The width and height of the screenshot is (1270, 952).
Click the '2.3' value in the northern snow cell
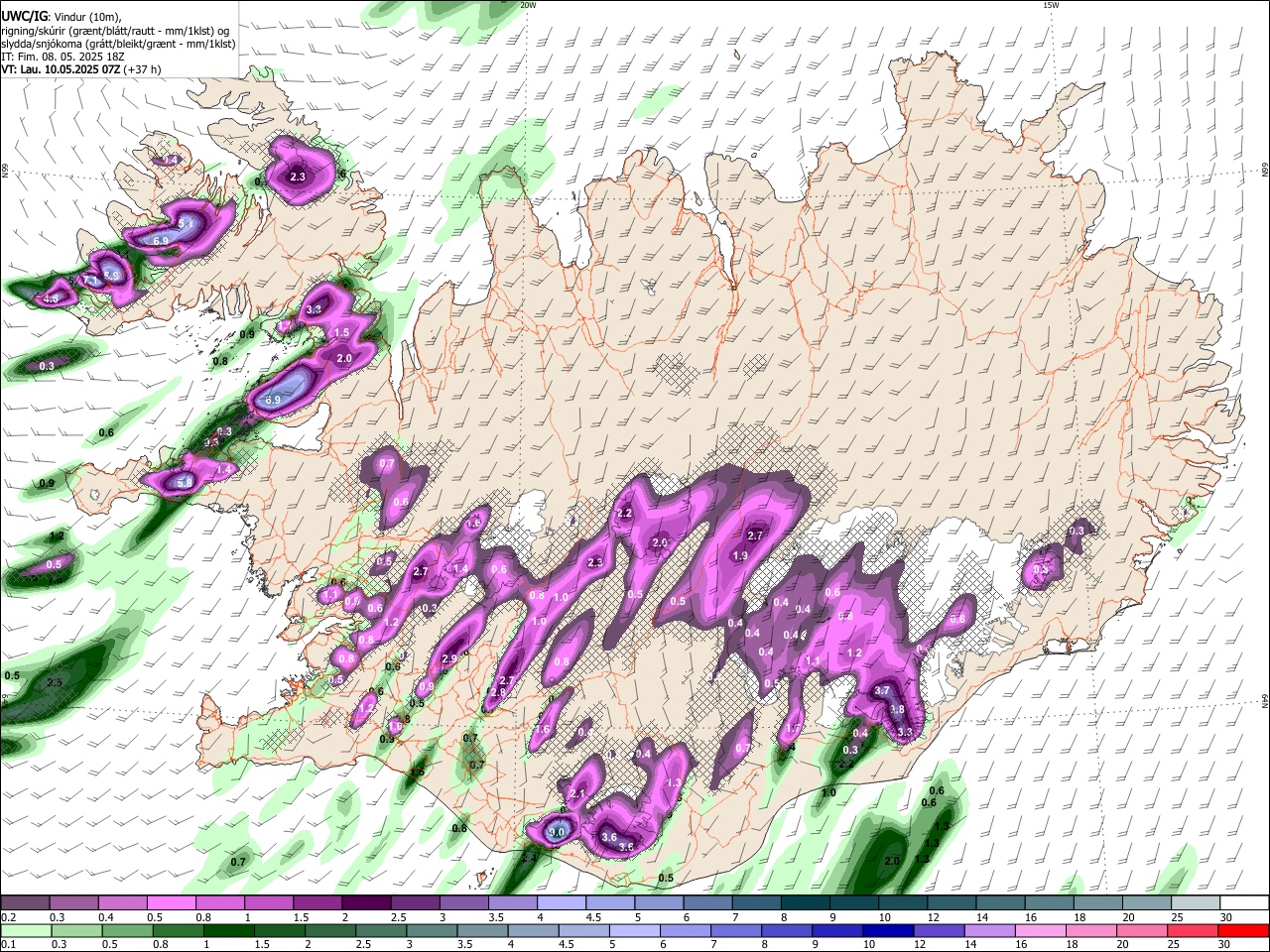point(297,177)
